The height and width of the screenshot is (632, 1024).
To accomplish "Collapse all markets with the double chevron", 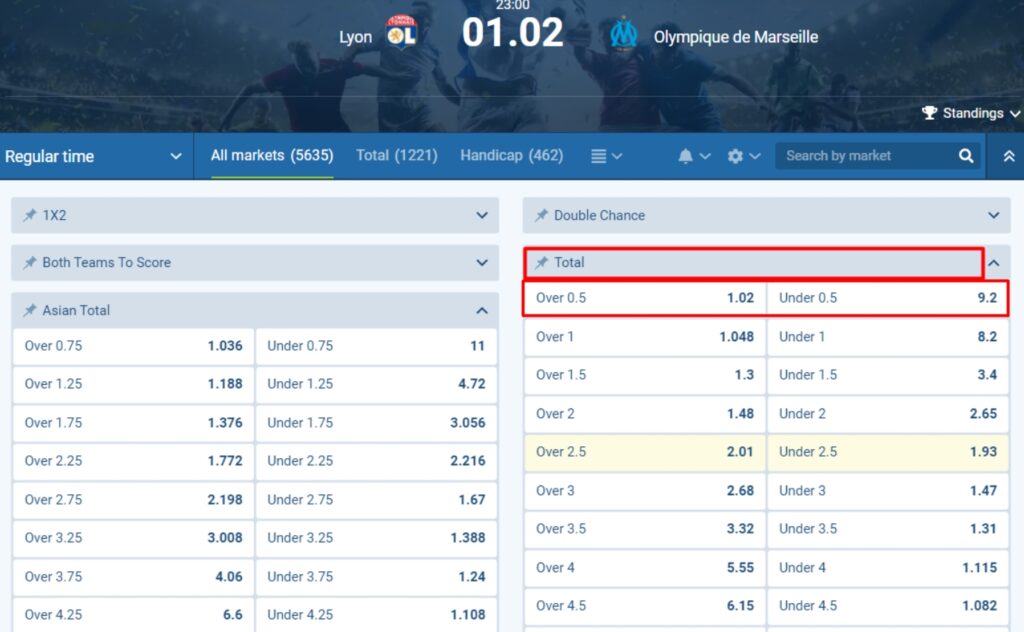I will point(1006,156).
